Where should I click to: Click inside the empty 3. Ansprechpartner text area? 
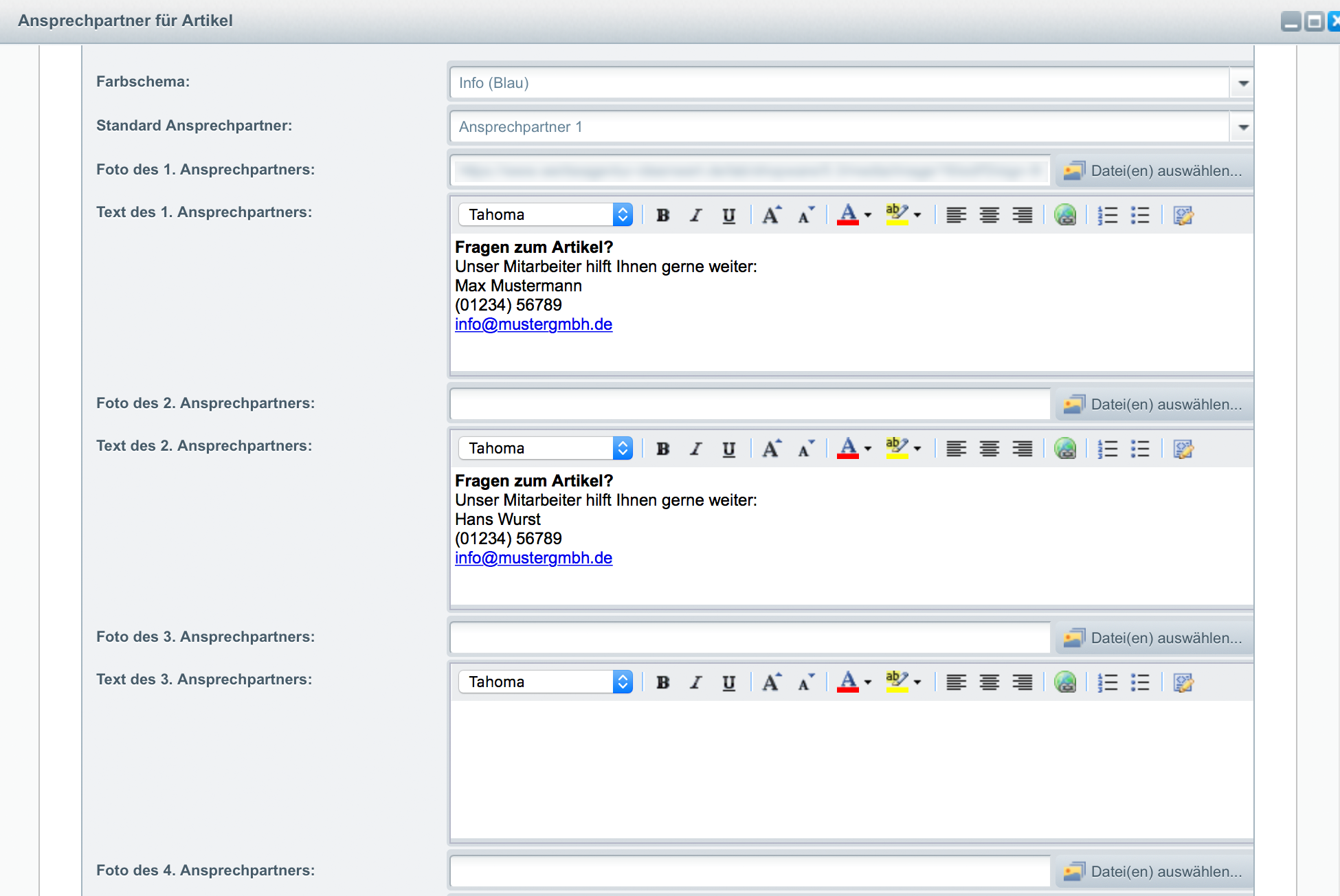(851, 770)
